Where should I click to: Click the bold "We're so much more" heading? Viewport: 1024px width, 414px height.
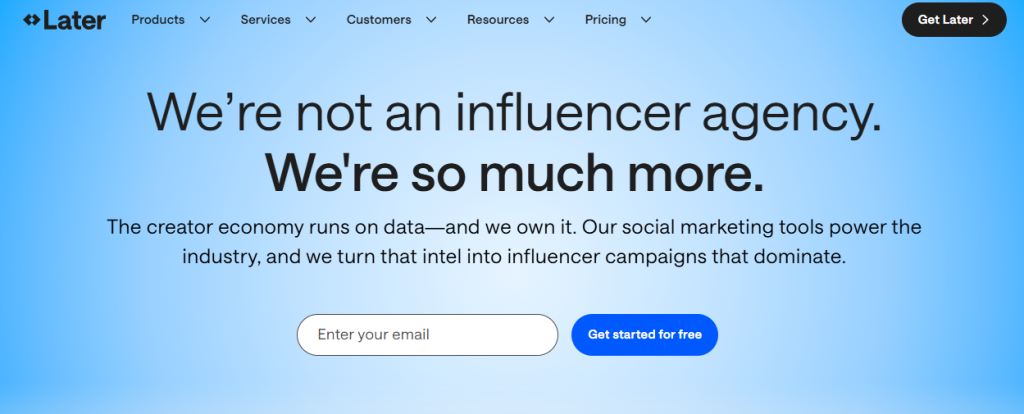click(515, 173)
